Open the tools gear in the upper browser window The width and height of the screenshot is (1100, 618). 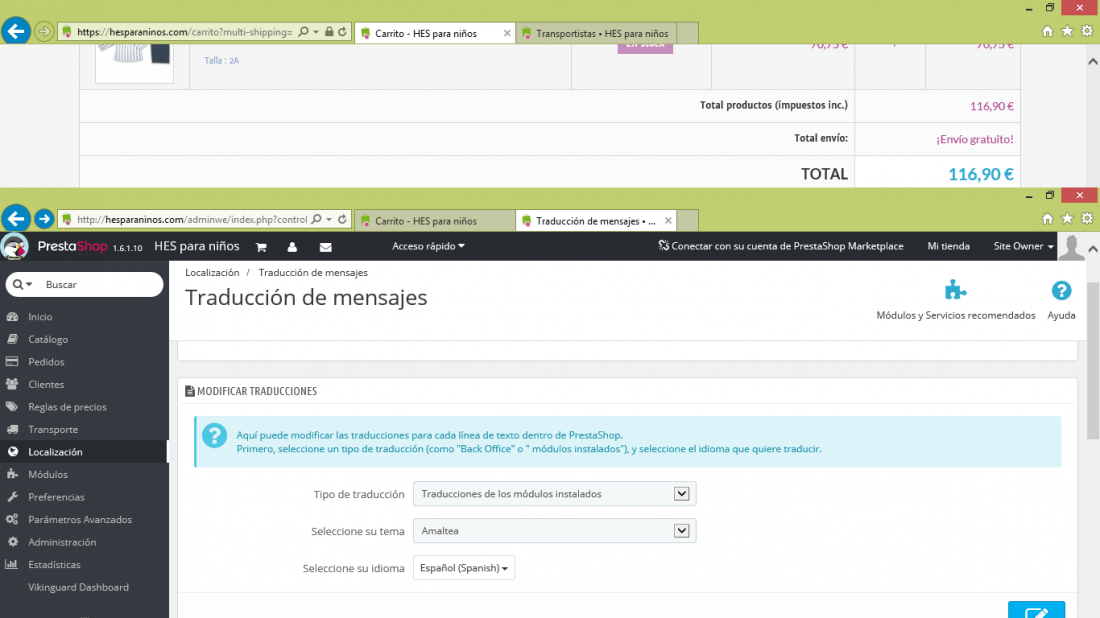[x=1087, y=32]
